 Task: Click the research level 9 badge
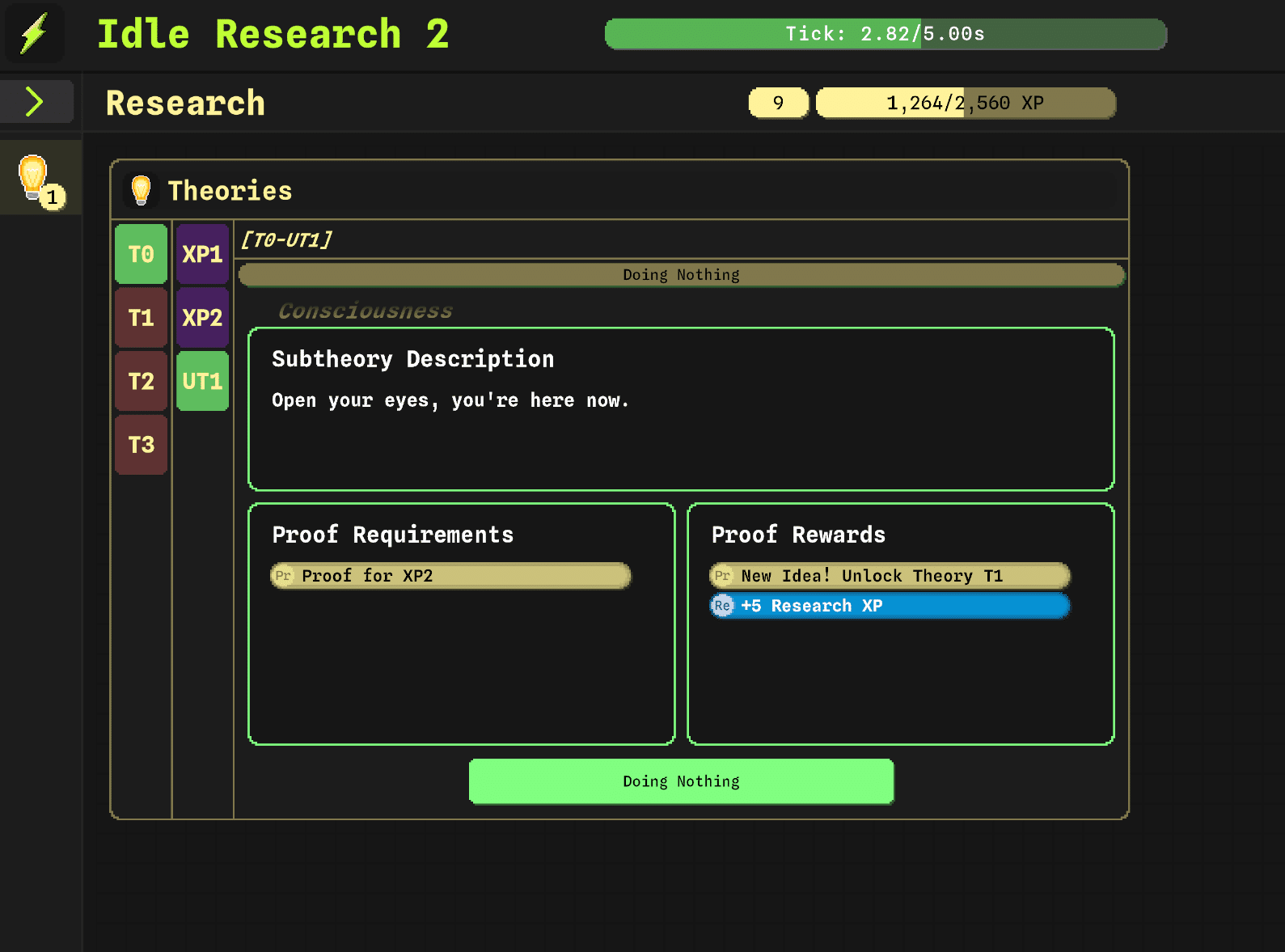point(778,103)
